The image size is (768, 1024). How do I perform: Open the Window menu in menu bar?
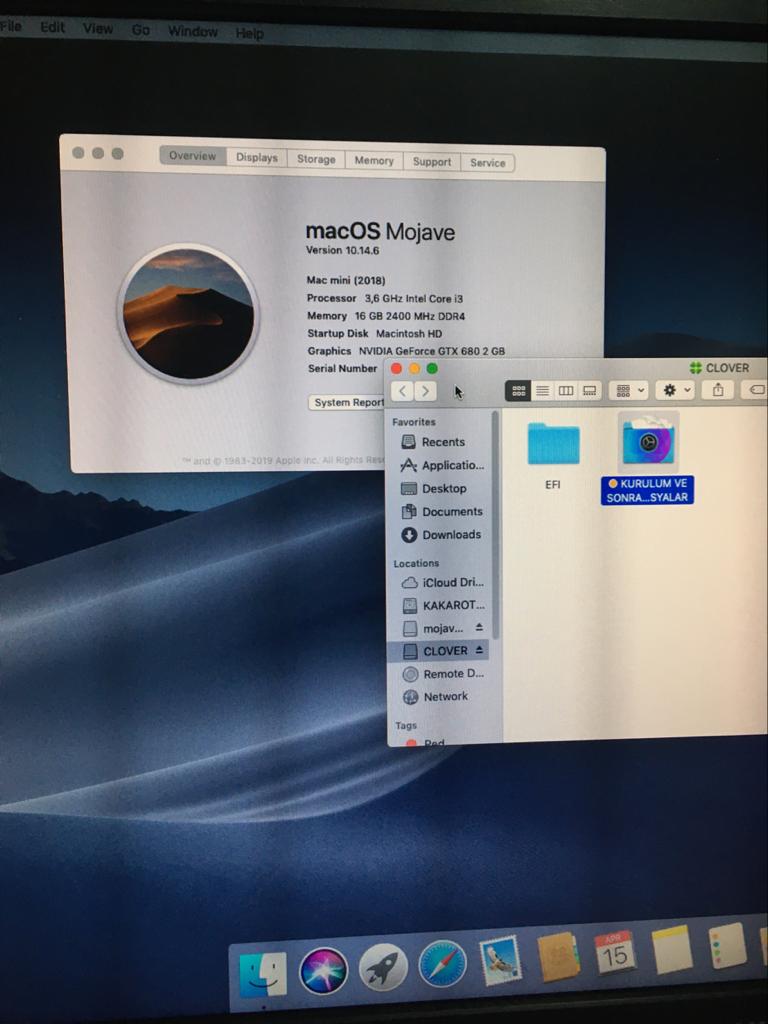click(x=192, y=31)
